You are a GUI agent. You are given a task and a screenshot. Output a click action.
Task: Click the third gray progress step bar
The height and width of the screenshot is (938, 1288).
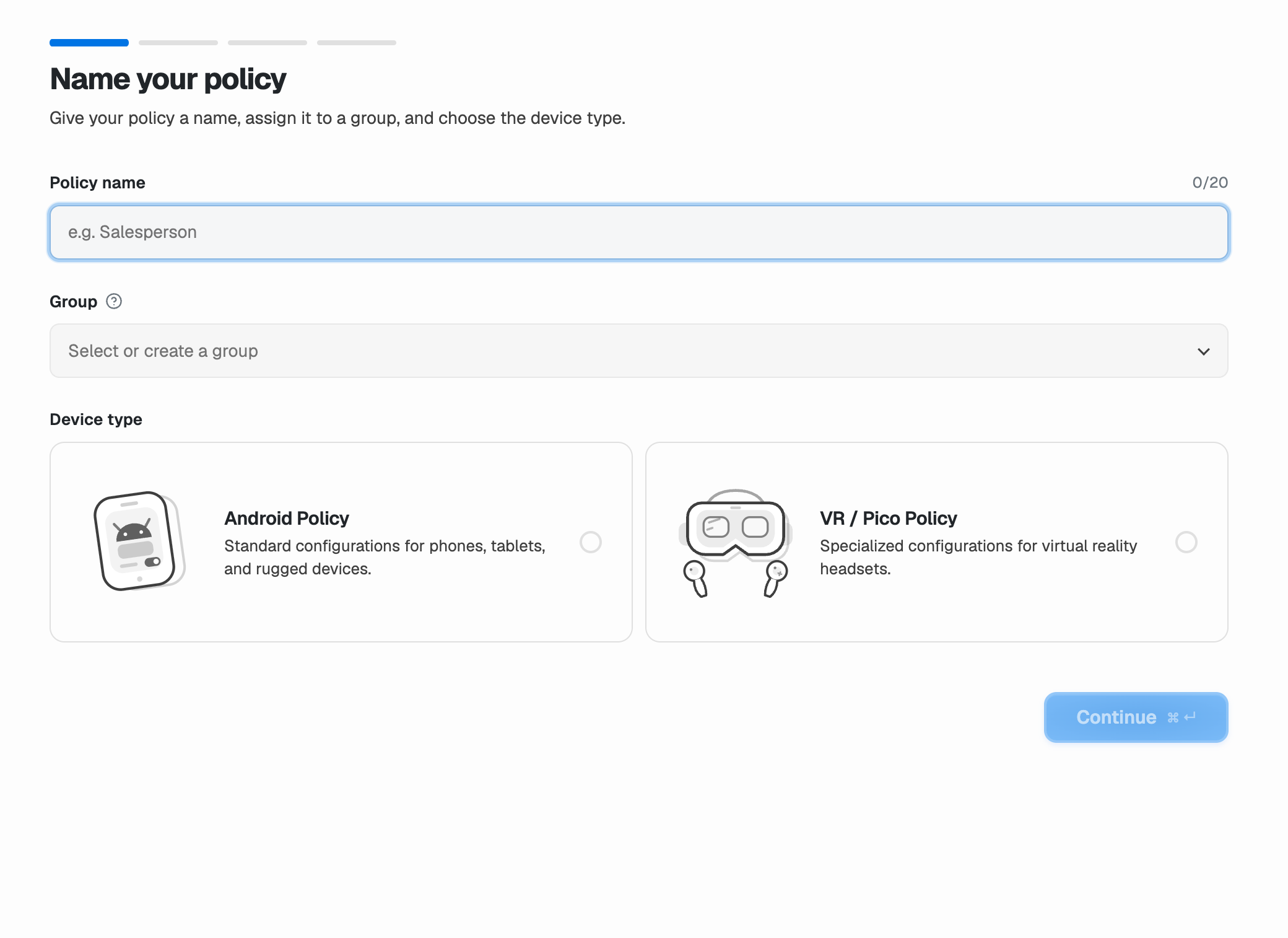coord(268,43)
